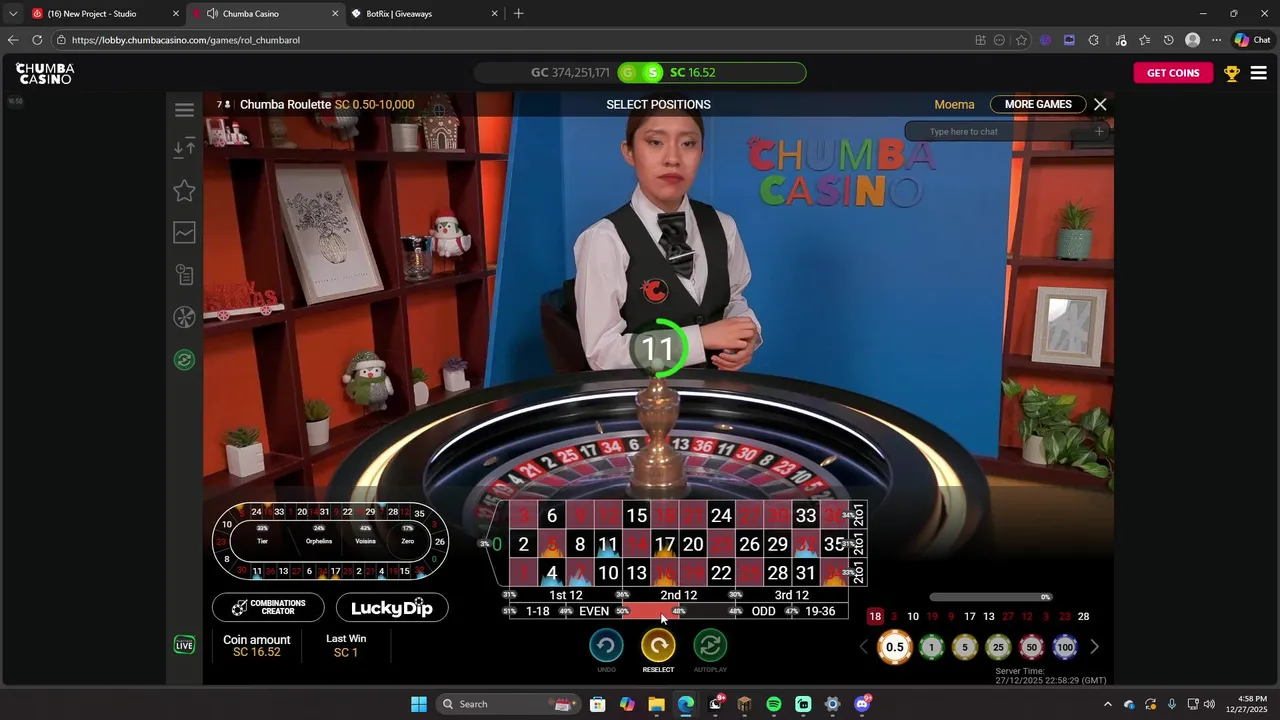Bet on the red color field
1280x720 pixels.
[x=651, y=611]
